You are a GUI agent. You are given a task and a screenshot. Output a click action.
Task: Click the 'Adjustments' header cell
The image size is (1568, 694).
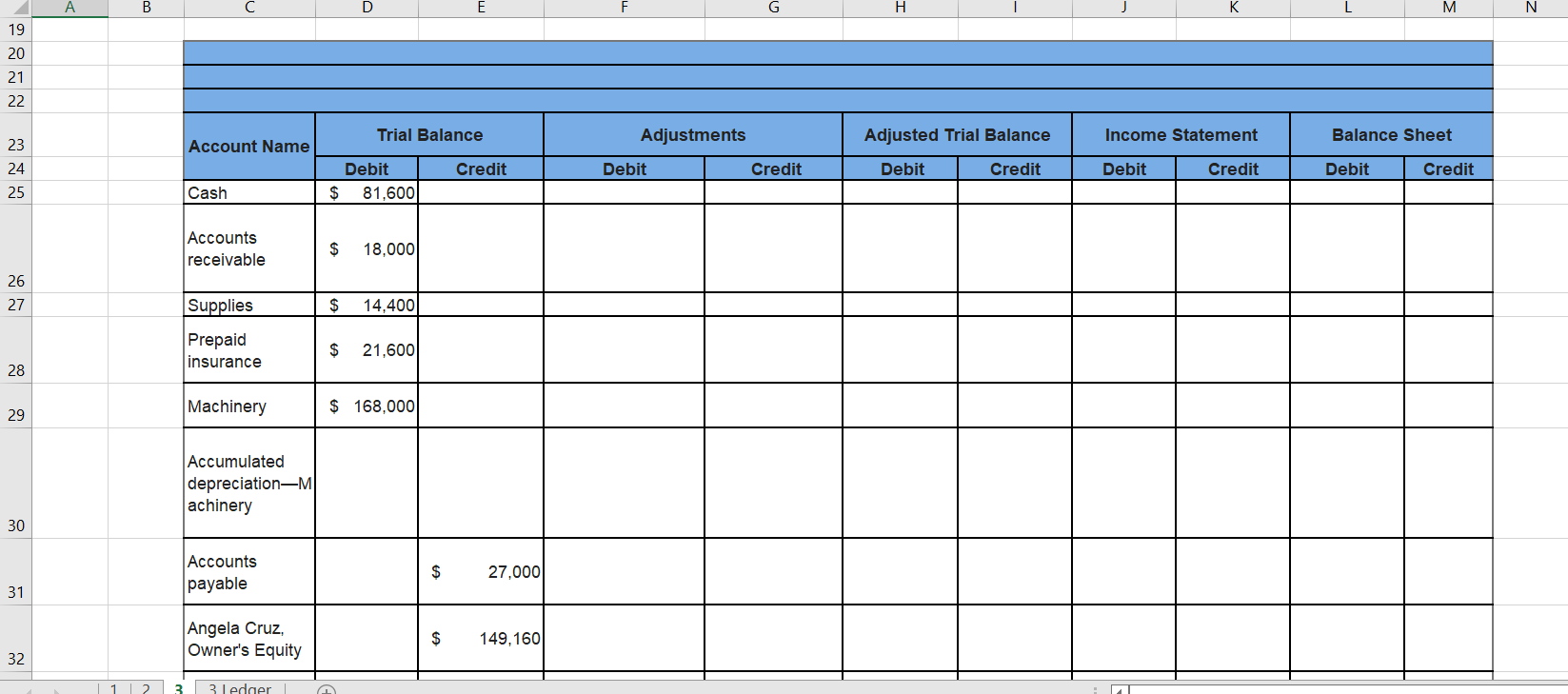tap(693, 135)
